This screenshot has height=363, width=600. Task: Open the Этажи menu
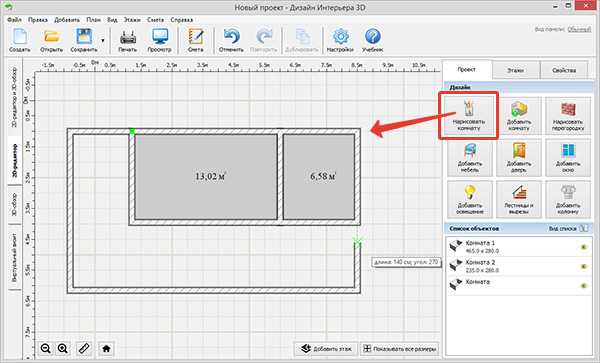132,20
